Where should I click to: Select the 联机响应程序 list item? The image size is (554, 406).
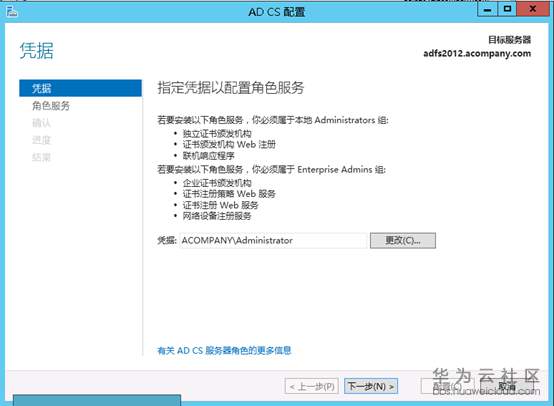point(208,155)
